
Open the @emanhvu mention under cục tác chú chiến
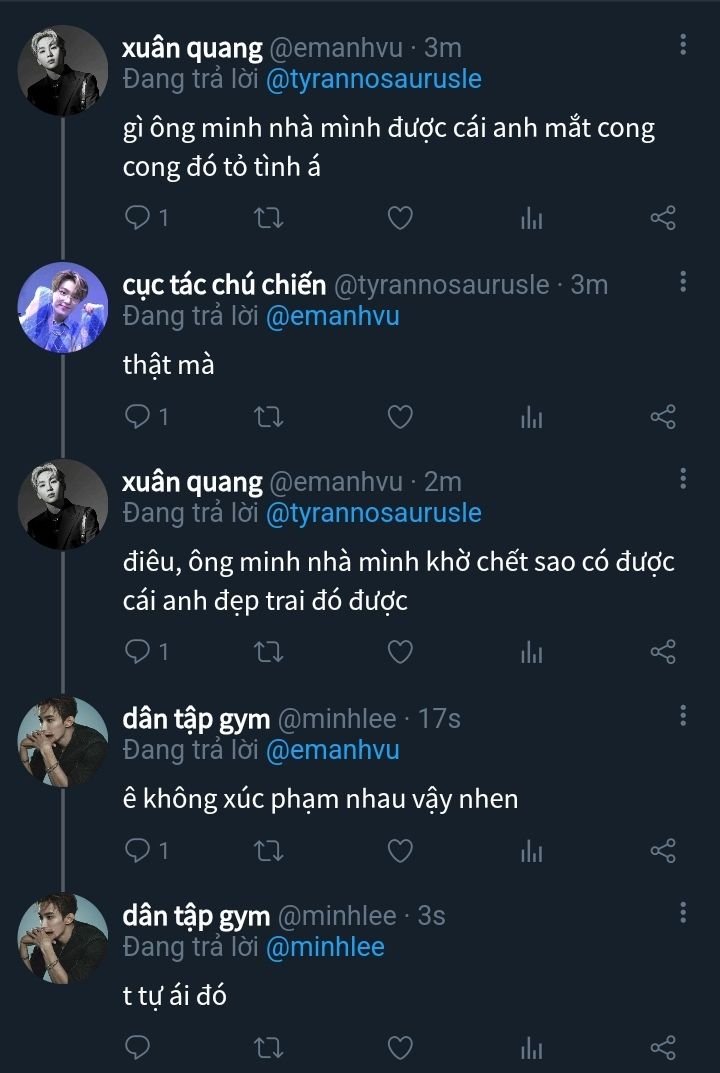332,316
